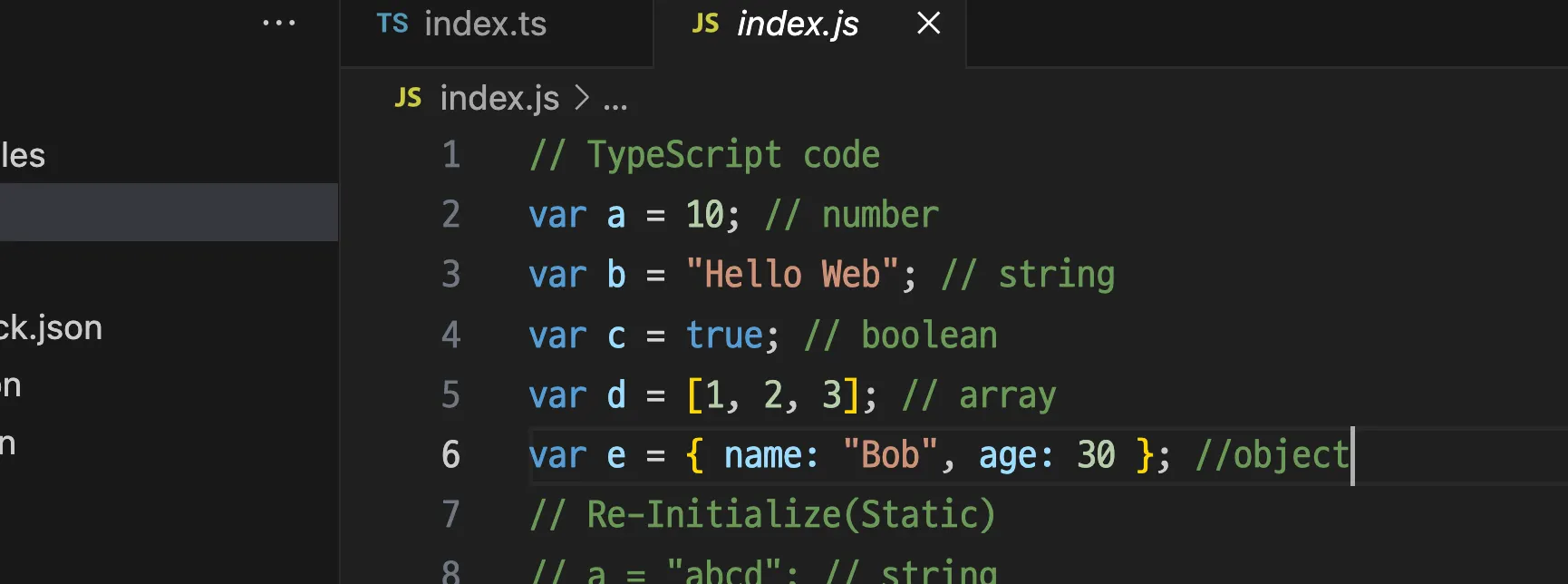Click the "Hello Web" string on line 3
Image resolution: width=1568 pixels, height=584 pixels.
(791, 275)
